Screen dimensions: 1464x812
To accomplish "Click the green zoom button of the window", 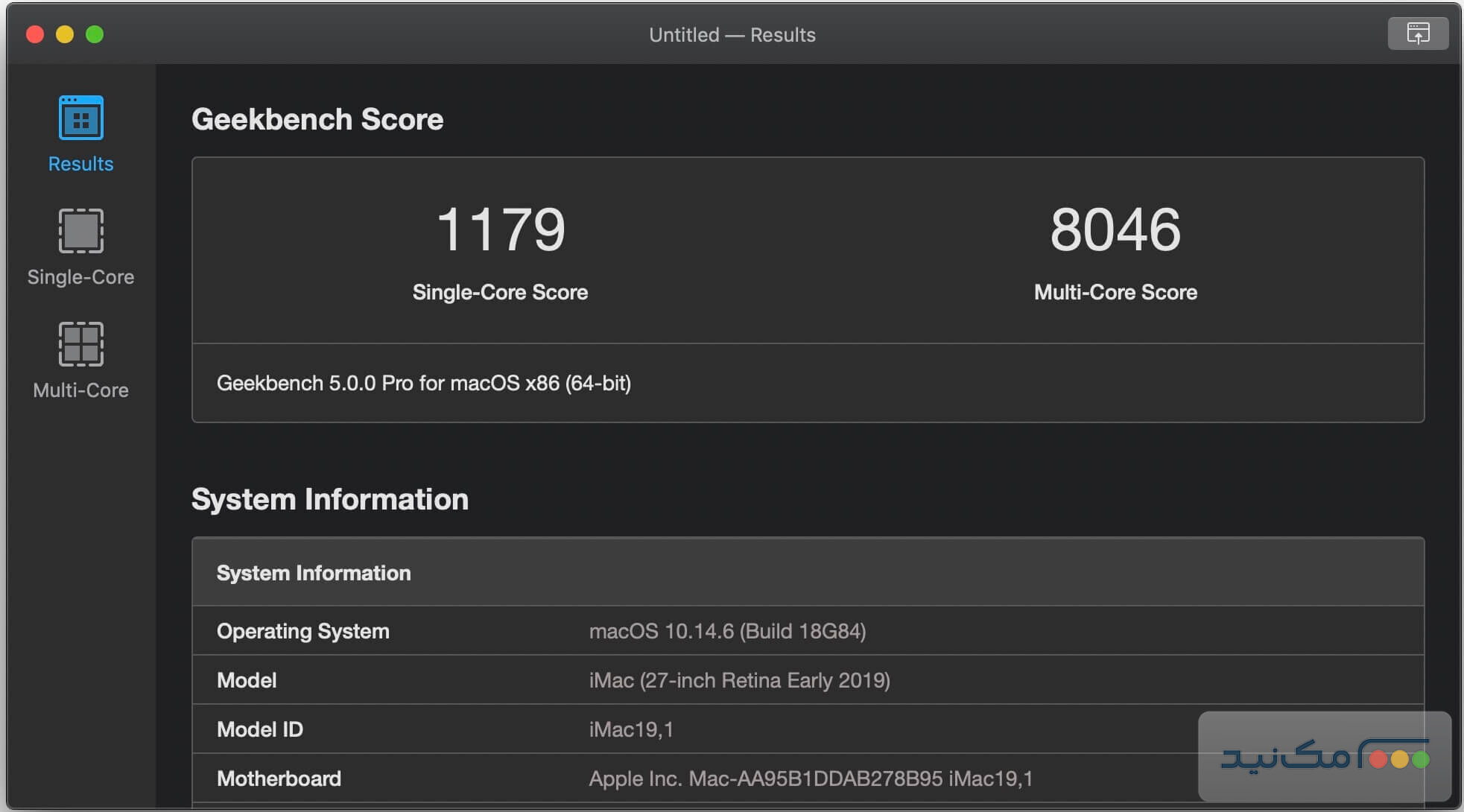I will click(x=95, y=34).
